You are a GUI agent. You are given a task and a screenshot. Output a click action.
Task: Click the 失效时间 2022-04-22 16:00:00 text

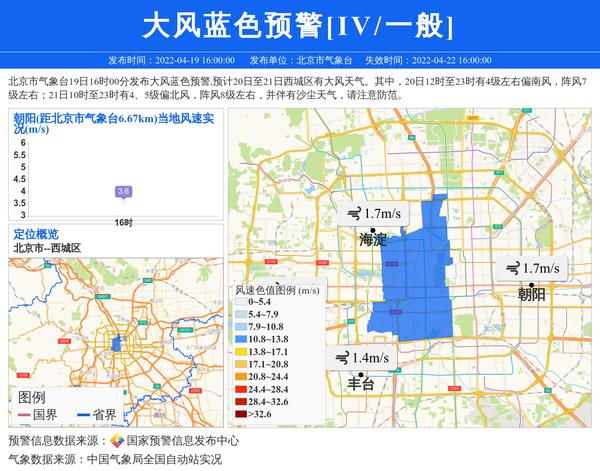pyautogui.click(x=428, y=60)
